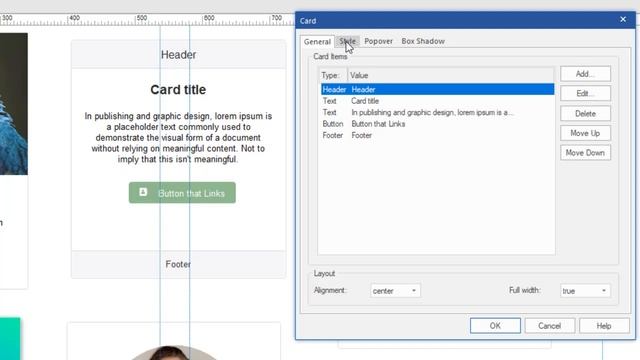Open Help for the Card dialog
This screenshot has width=640, height=360.
(x=604, y=326)
